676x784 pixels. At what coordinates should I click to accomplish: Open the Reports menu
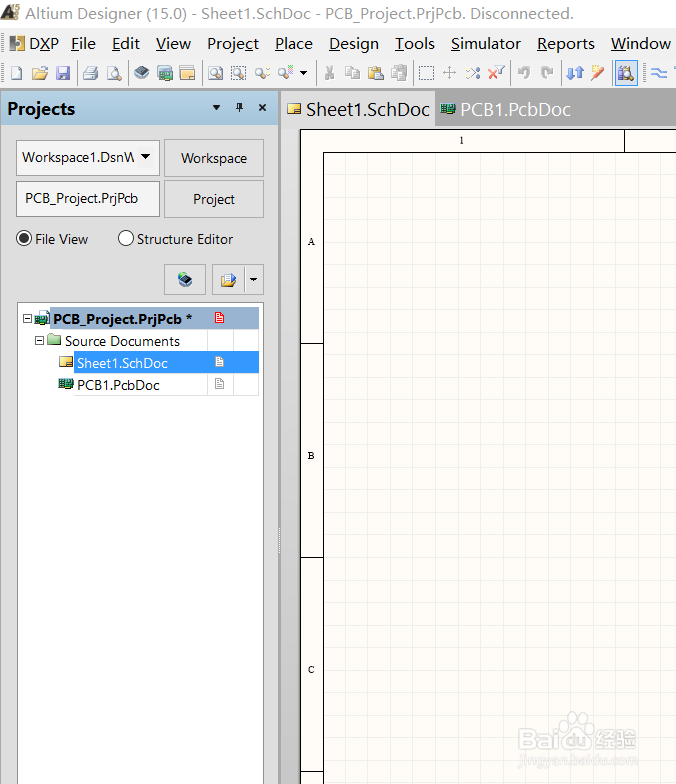566,44
